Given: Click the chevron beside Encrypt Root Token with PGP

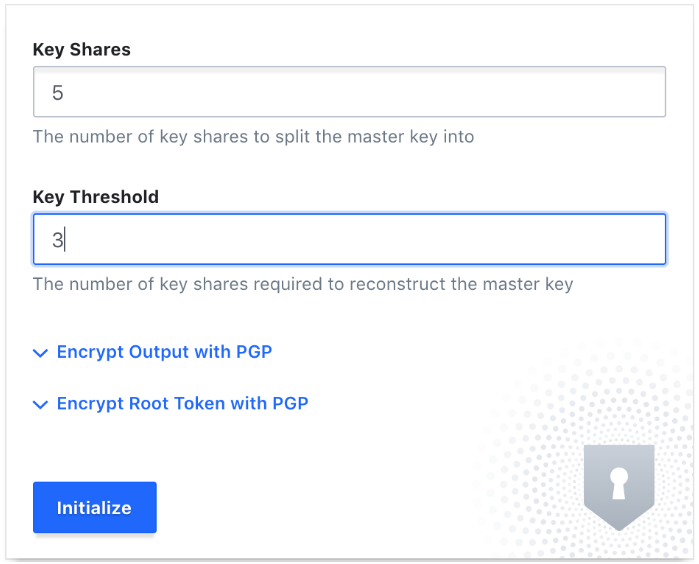Looking at the screenshot, I should click(41, 404).
